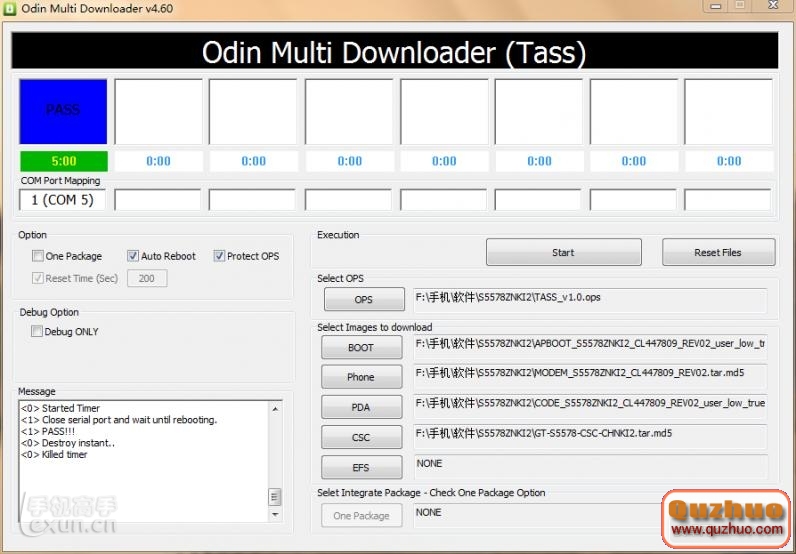The width and height of the screenshot is (796, 554).
Task: Click the '<0> Killed timer' message line
Action: coord(54,455)
